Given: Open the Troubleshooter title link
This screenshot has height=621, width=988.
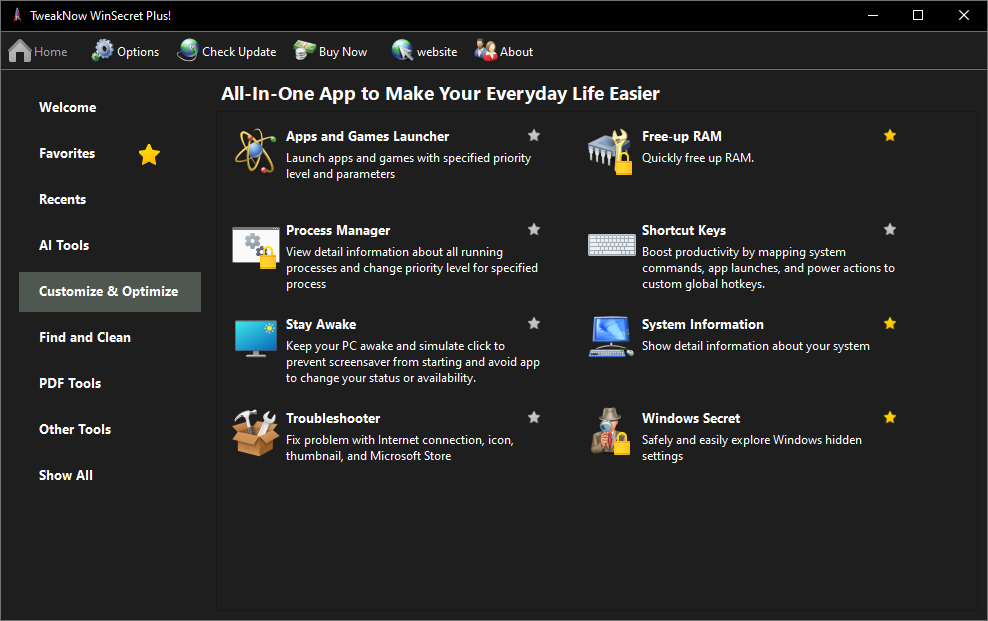Looking at the screenshot, I should point(333,418).
